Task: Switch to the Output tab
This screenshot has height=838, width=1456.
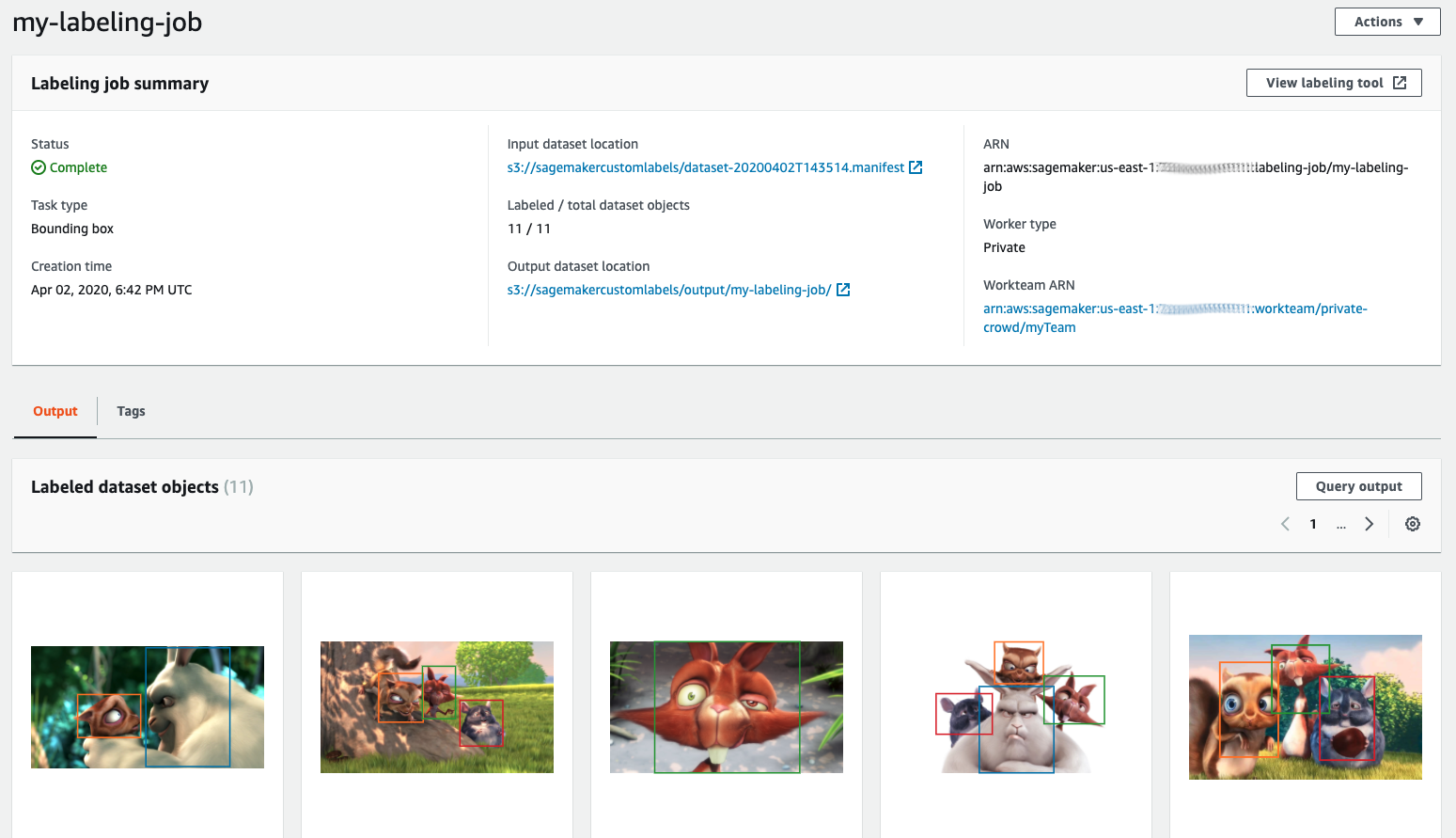Action: [x=55, y=411]
